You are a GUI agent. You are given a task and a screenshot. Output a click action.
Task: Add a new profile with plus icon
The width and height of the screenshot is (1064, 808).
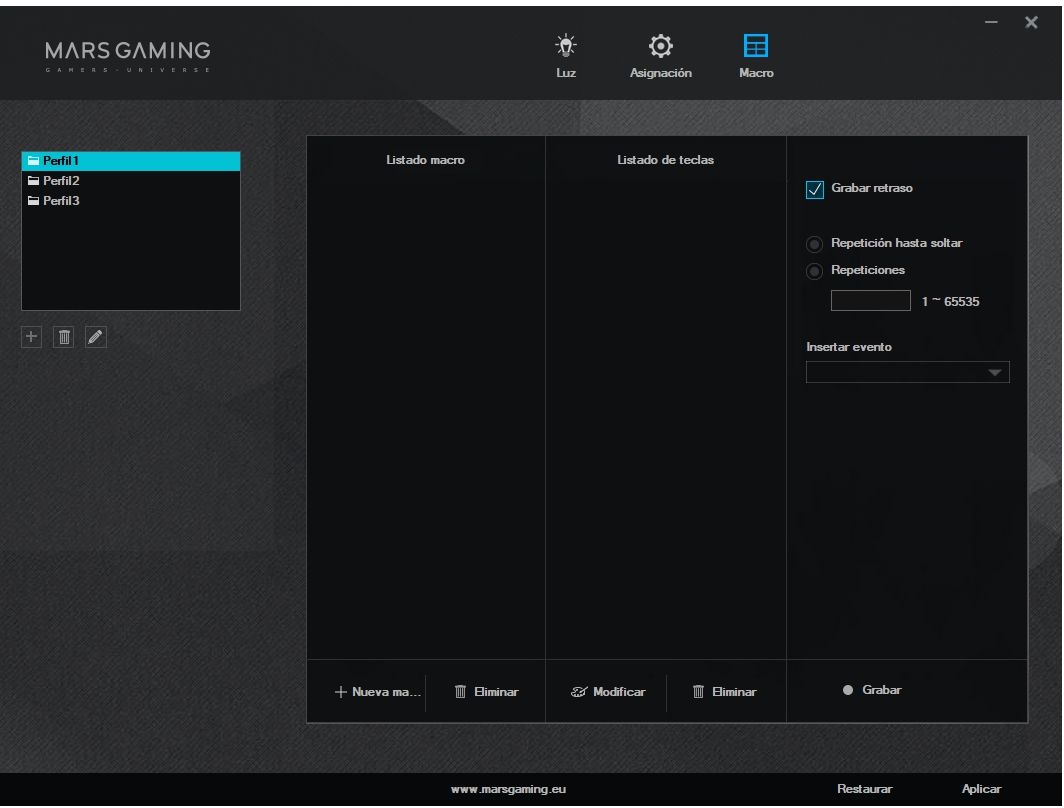pos(31,336)
